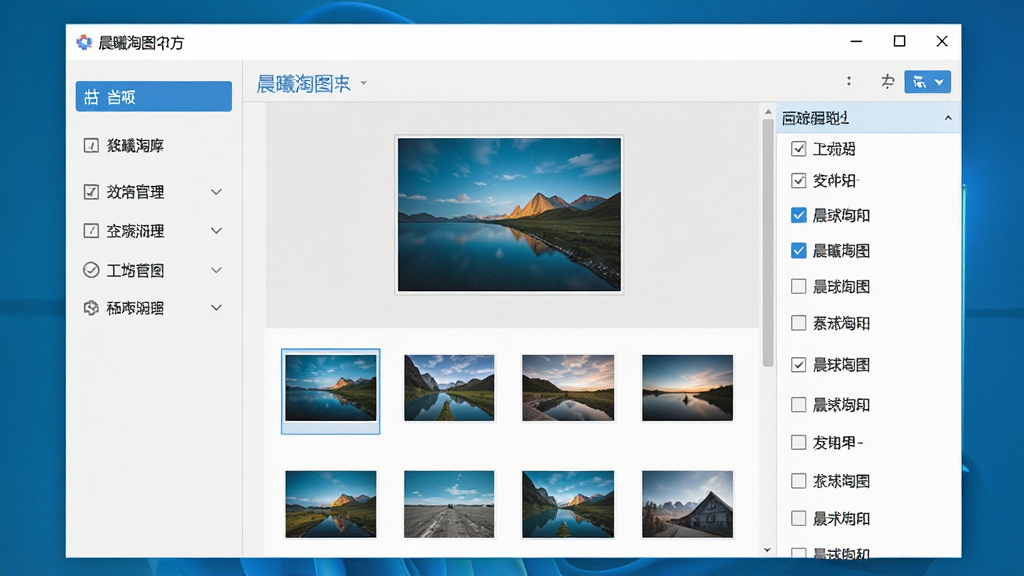Select the sunset pond with path thumbnail
Screen dimensions: 1024x576
tap(568, 388)
